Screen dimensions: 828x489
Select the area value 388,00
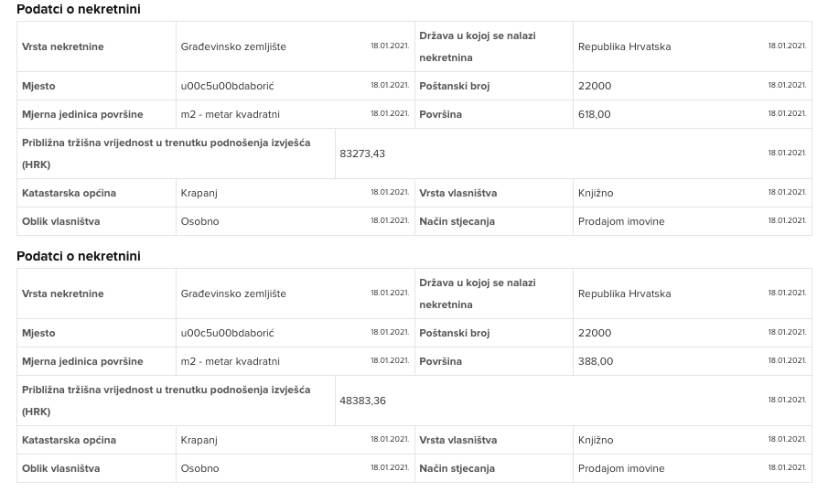coord(594,361)
